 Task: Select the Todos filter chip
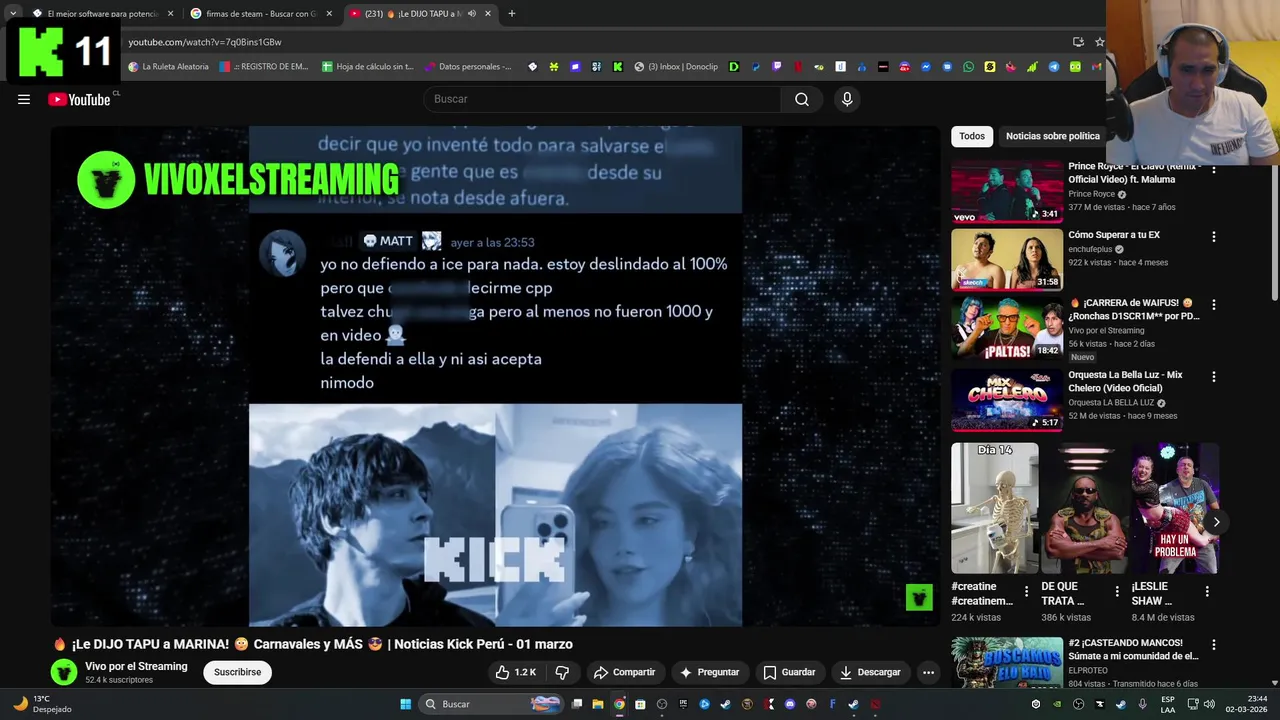972,136
